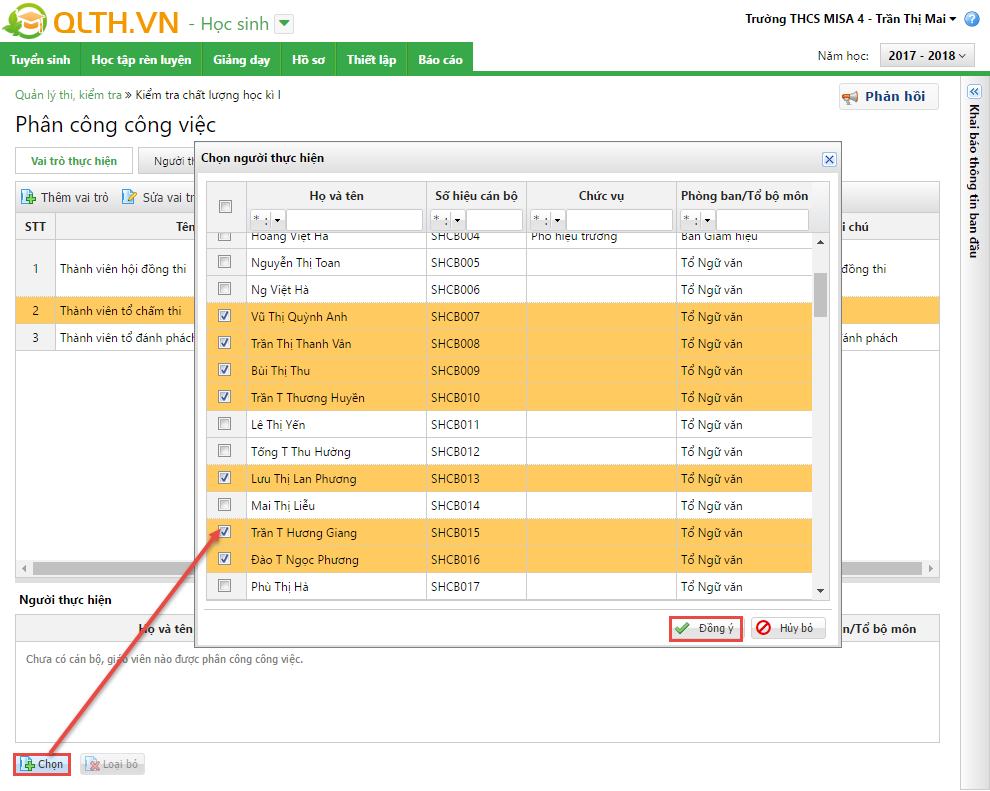Click the Chọn add button

click(42, 764)
